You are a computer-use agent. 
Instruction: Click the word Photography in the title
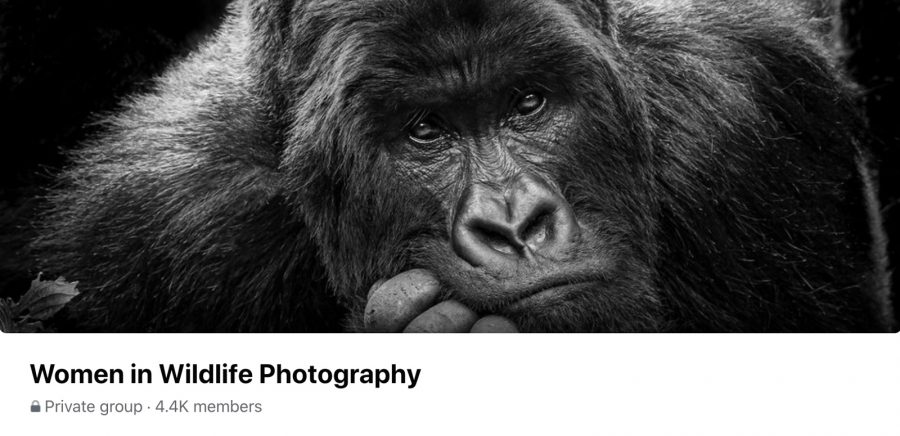point(340,375)
